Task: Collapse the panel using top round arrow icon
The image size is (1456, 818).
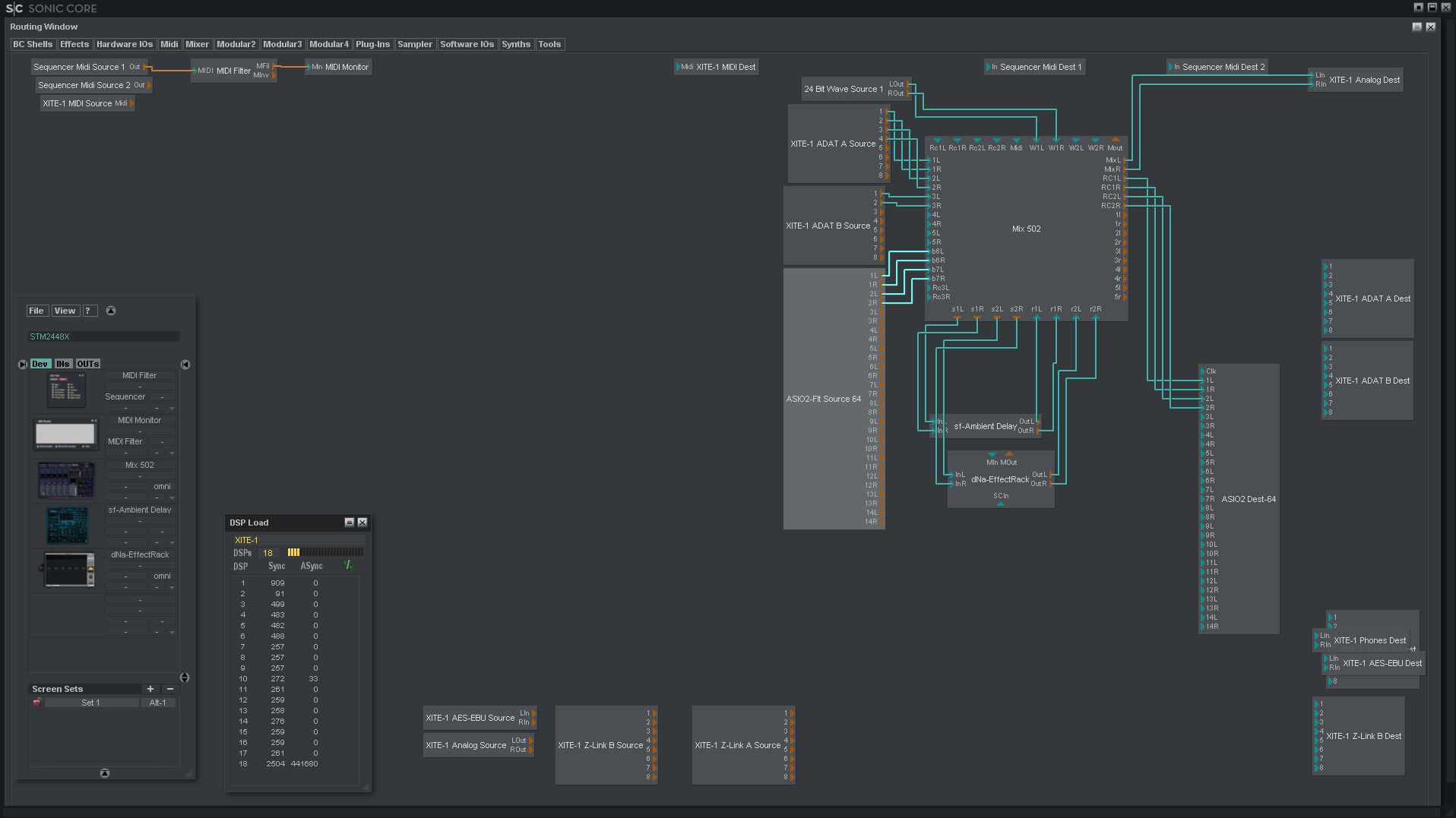Action: (111, 311)
